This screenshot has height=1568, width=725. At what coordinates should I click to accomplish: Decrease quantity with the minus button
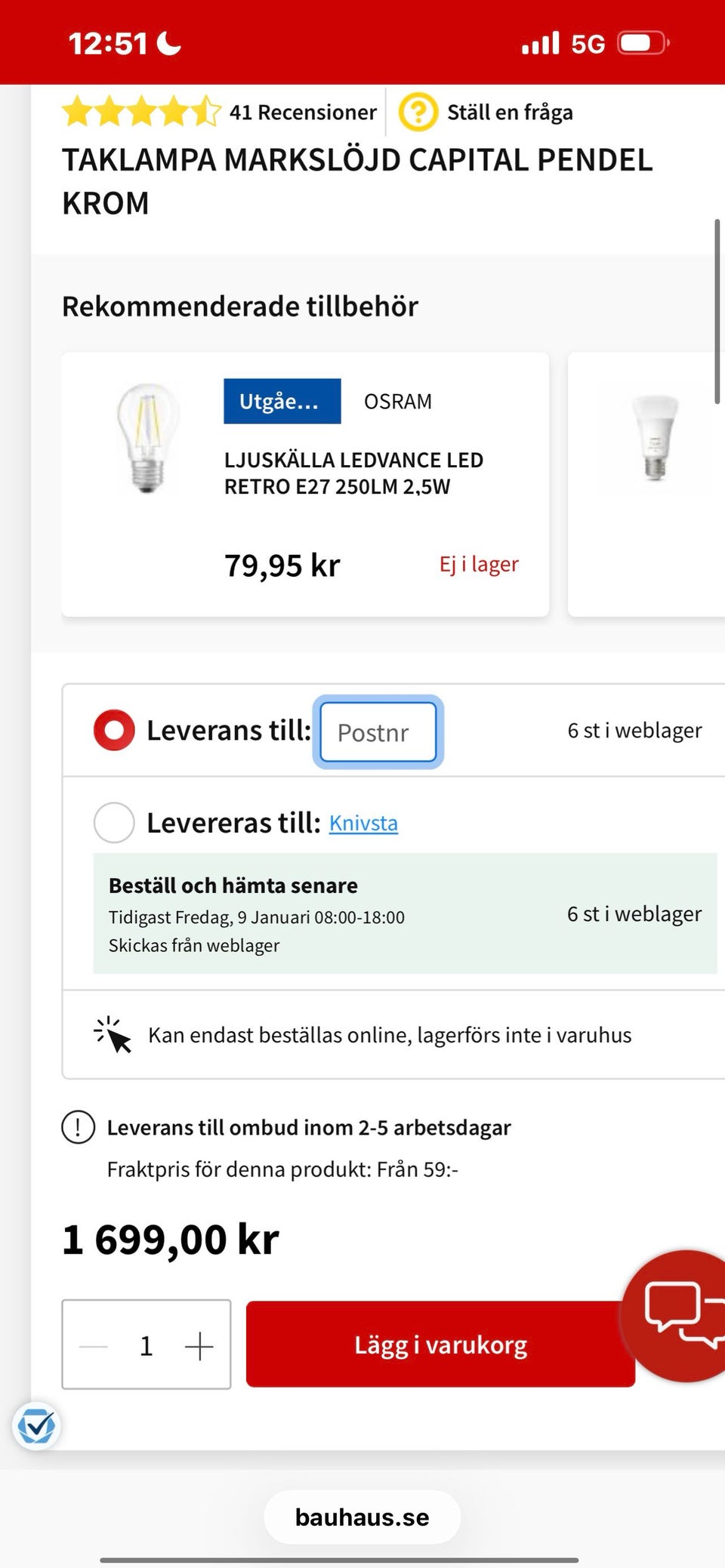pyautogui.click(x=94, y=1345)
